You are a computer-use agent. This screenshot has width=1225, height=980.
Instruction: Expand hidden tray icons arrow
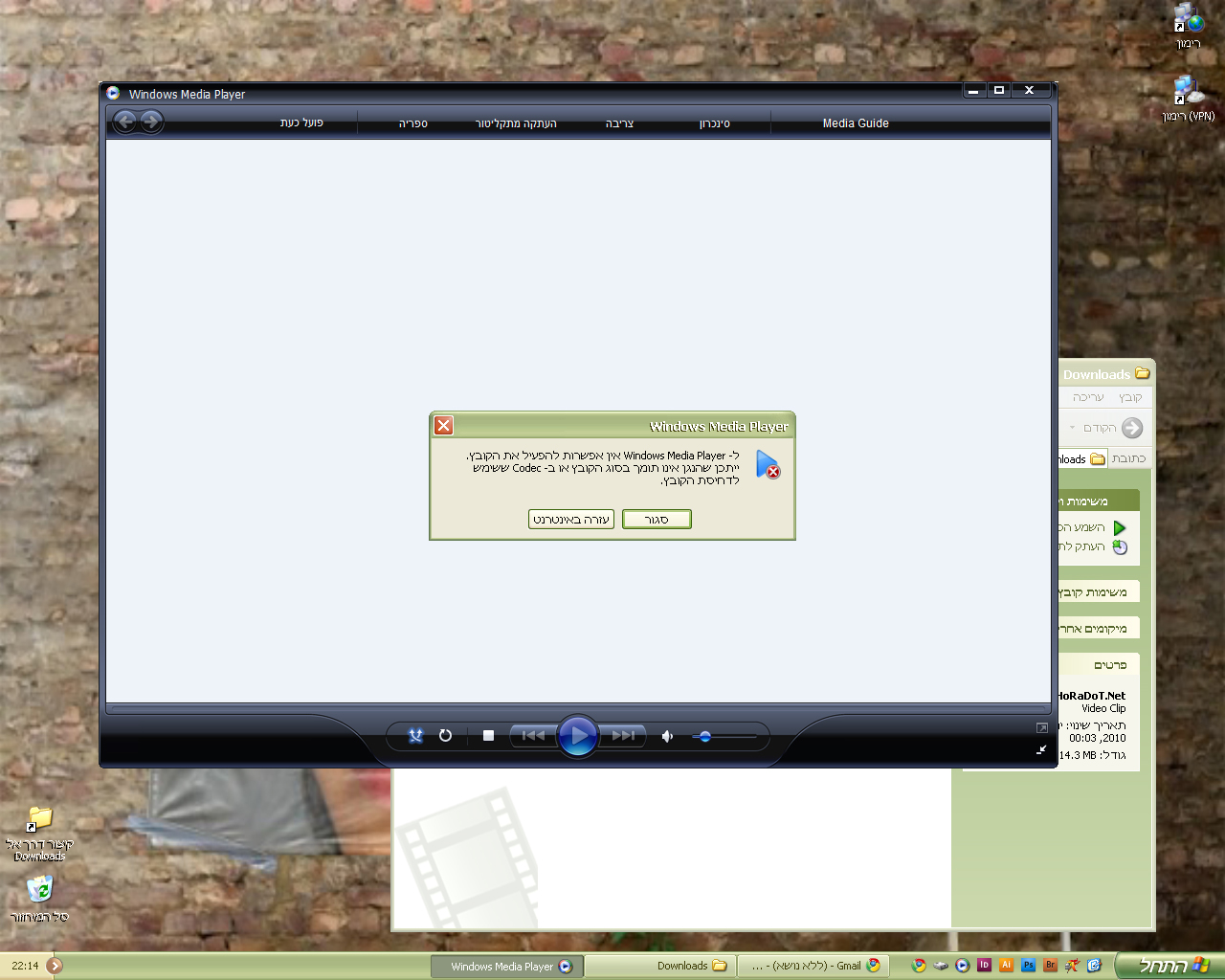point(55,966)
